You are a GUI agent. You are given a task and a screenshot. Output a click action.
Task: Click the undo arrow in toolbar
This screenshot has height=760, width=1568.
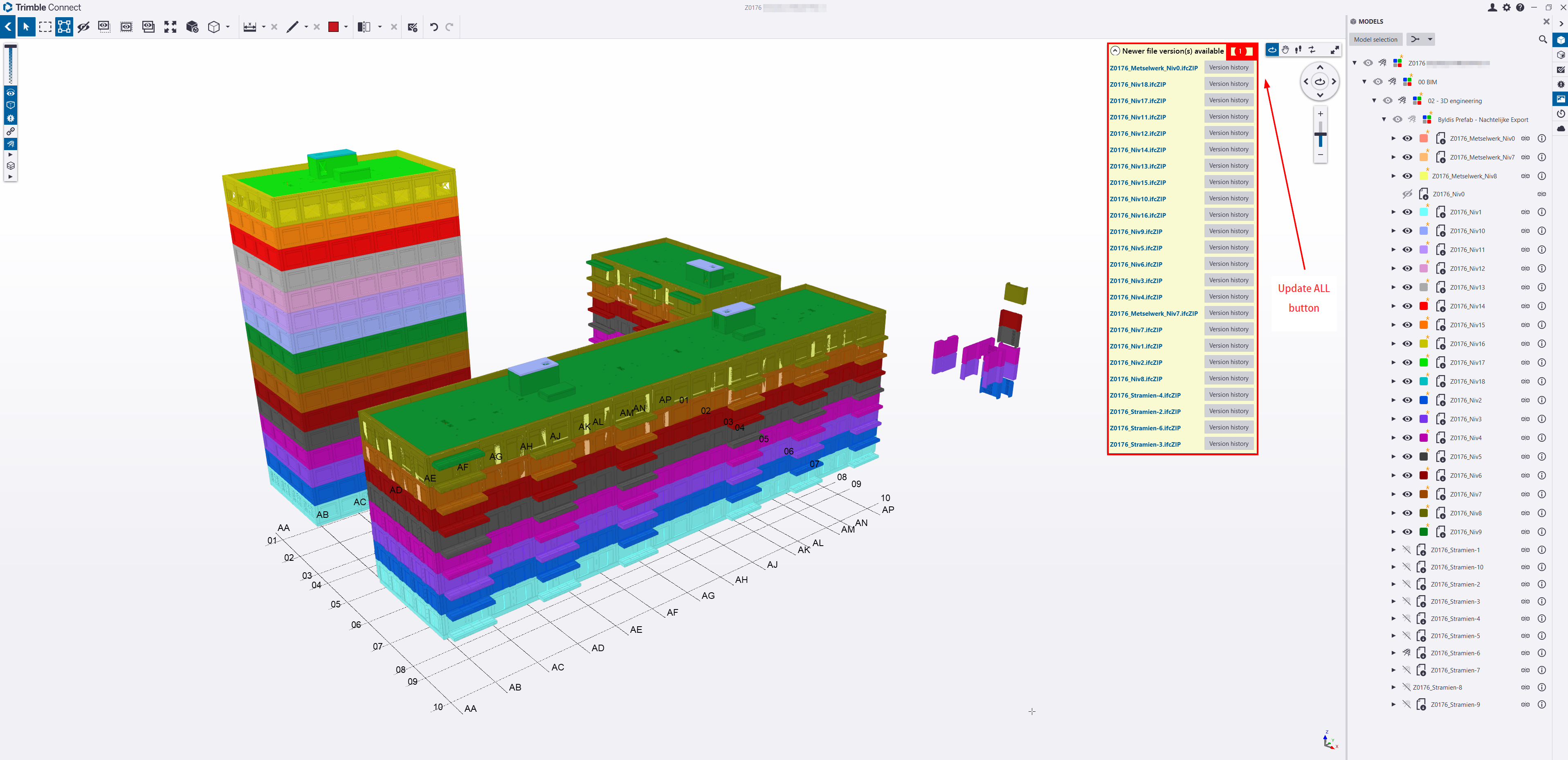pos(434,27)
